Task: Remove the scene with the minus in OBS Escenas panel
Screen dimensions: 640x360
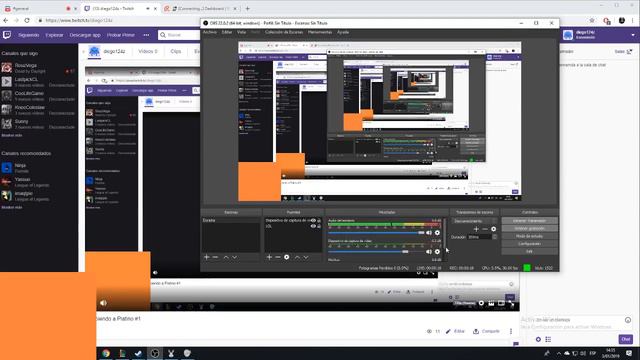Action: tap(215, 257)
